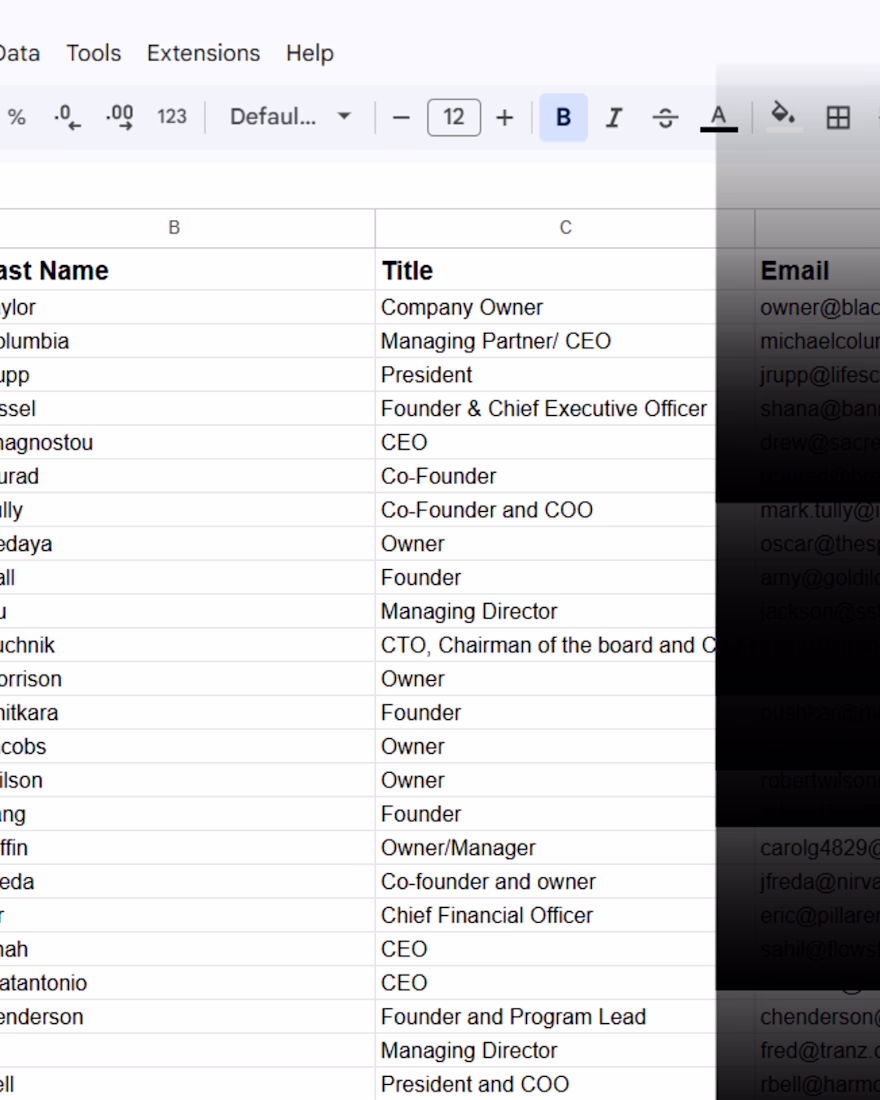This screenshot has width=880, height=1100.
Task: Select the last name cell ending 'olumbia'
Action: click(187, 341)
